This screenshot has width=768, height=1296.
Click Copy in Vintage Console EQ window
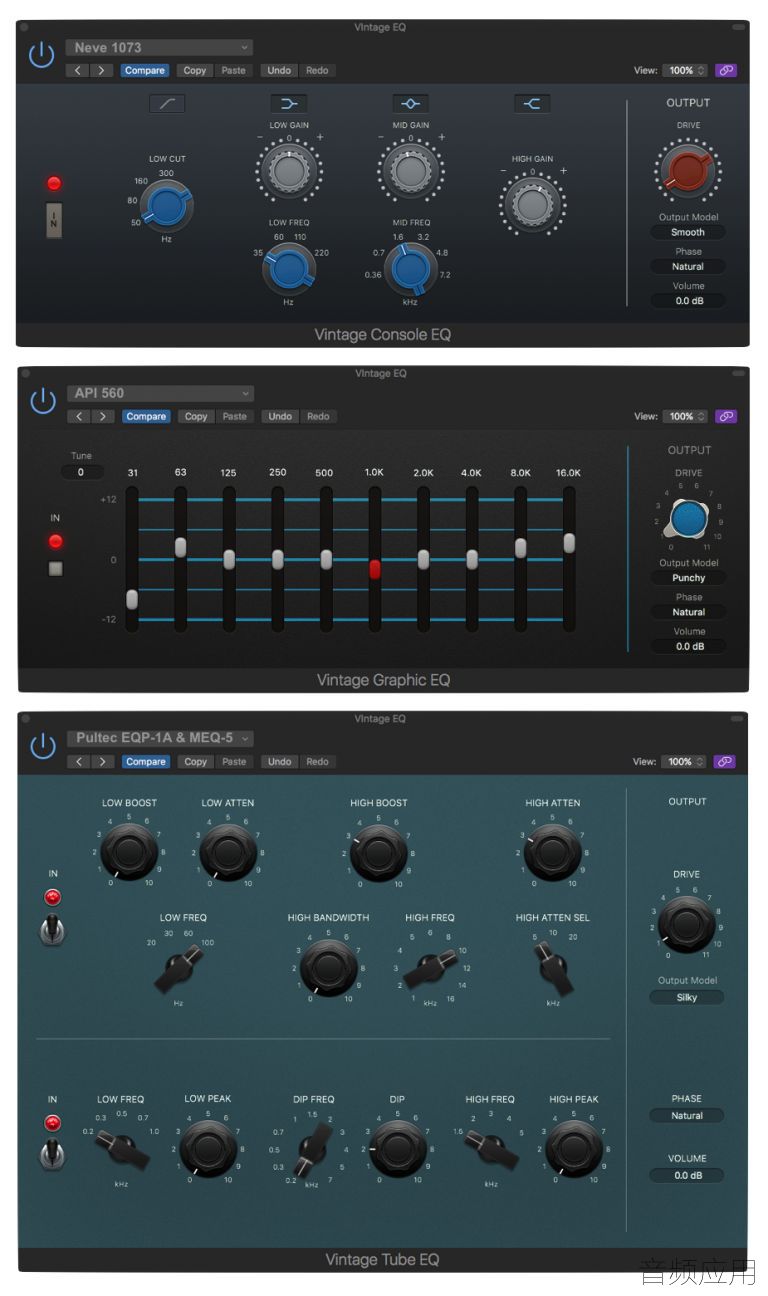(195, 71)
